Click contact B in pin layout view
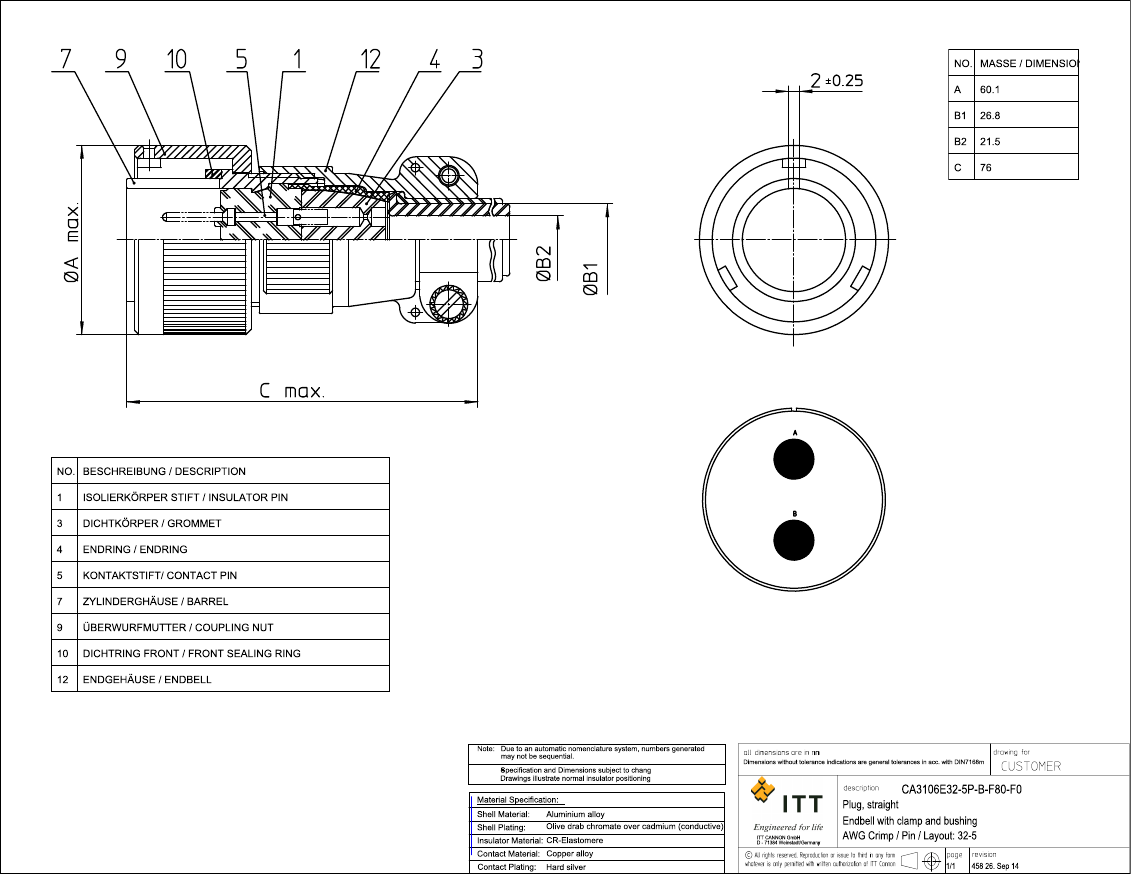The width and height of the screenshot is (1131, 874). tap(794, 539)
